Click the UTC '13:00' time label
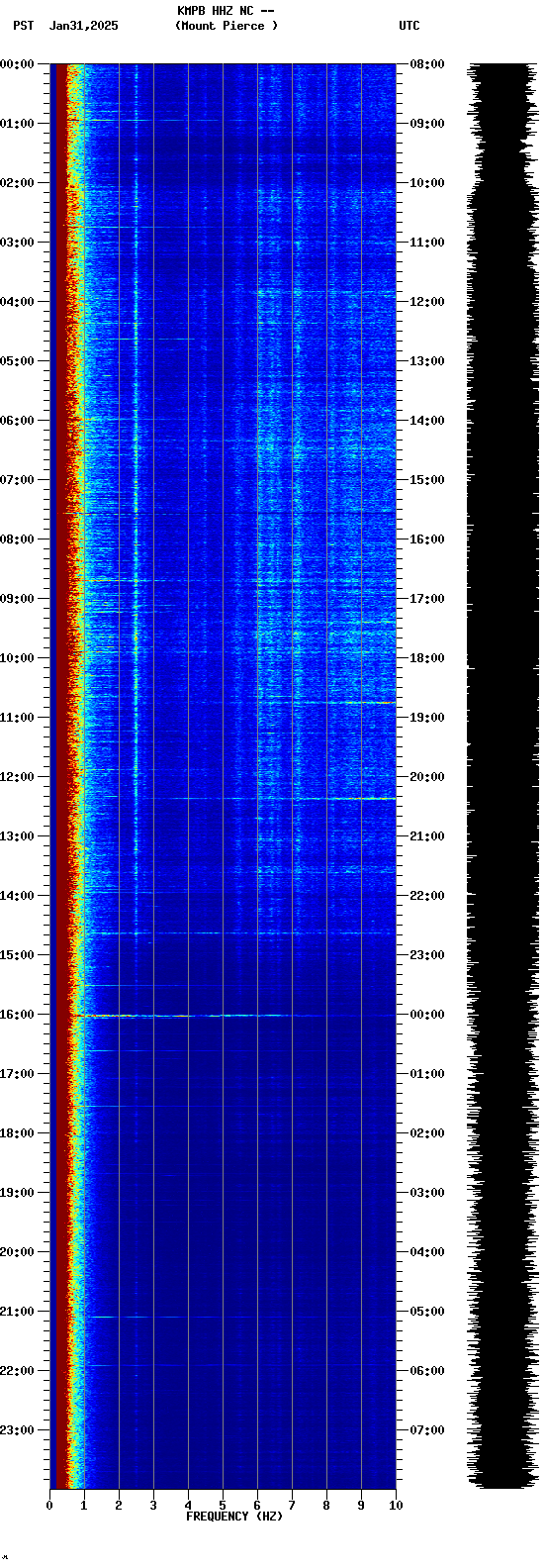This screenshot has height=1568, width=546. tap(427, 361)
